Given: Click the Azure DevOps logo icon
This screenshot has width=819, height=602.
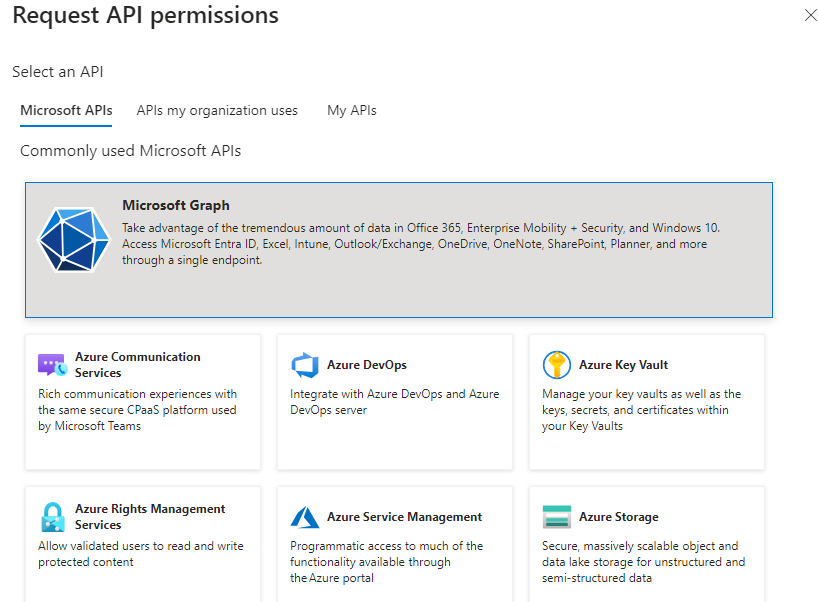Looking at the screenshot, I should click(x=304, y=365).
